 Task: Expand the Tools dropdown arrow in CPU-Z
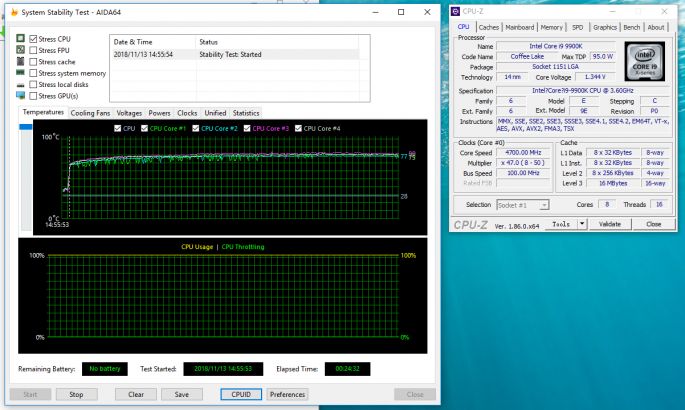tap(582, 225)
